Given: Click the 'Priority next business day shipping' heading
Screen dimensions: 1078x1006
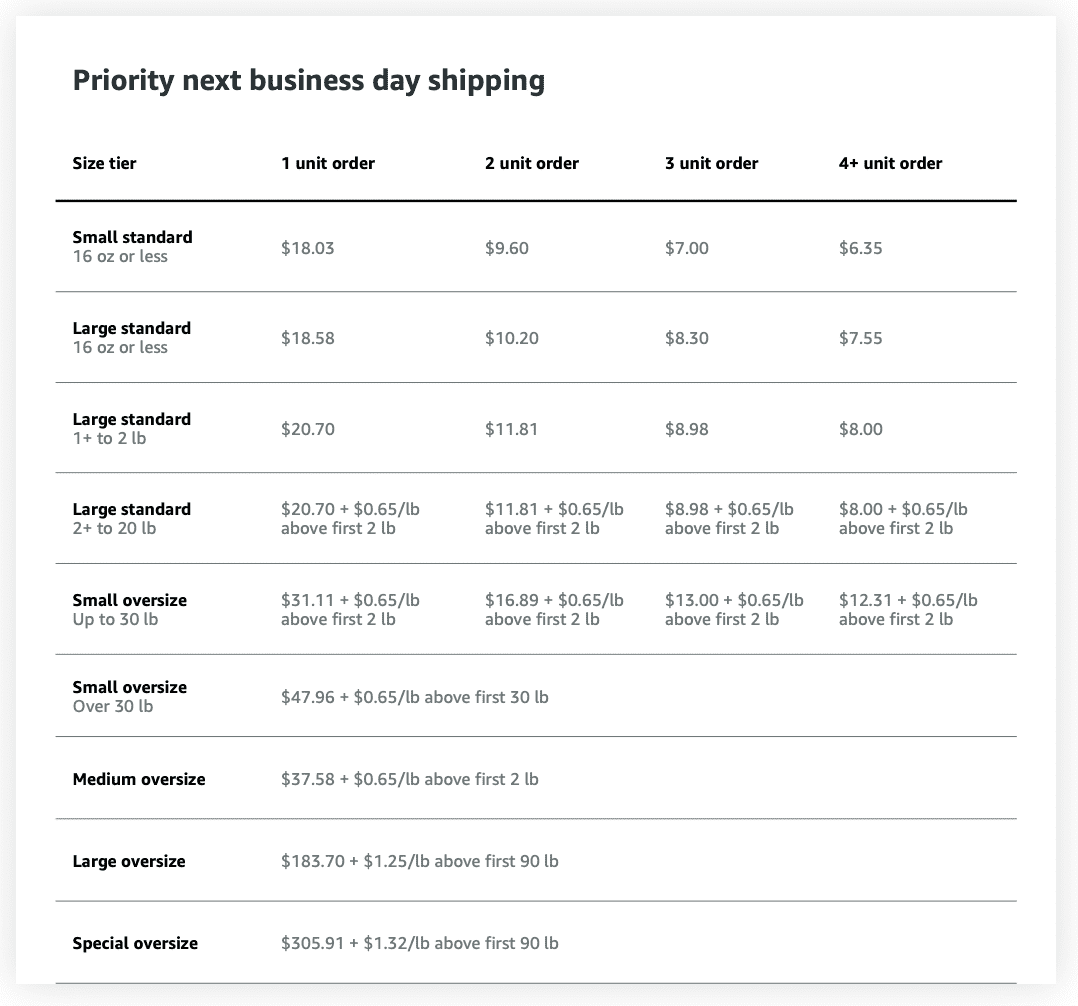Looking at the screenshot, I should (308, 81).
